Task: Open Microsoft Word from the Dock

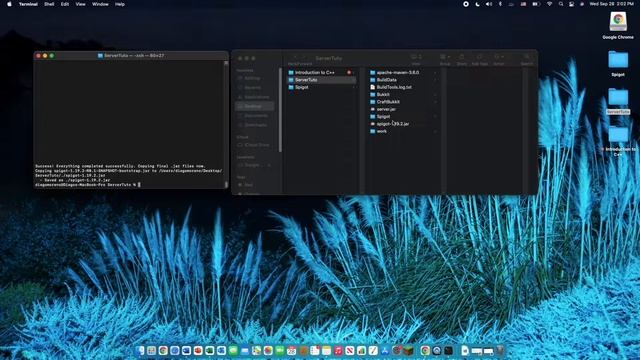Action: click(x=187, y=350)
